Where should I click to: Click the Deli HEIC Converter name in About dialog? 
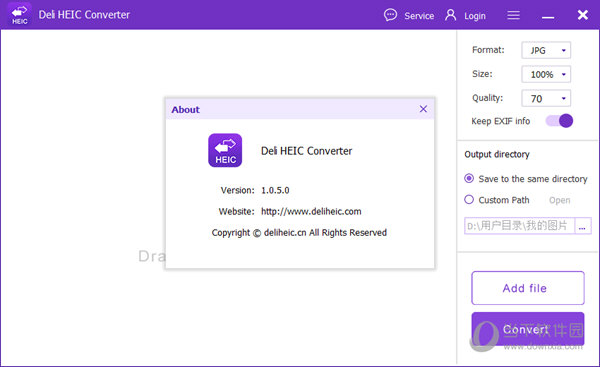pos(307,151)
